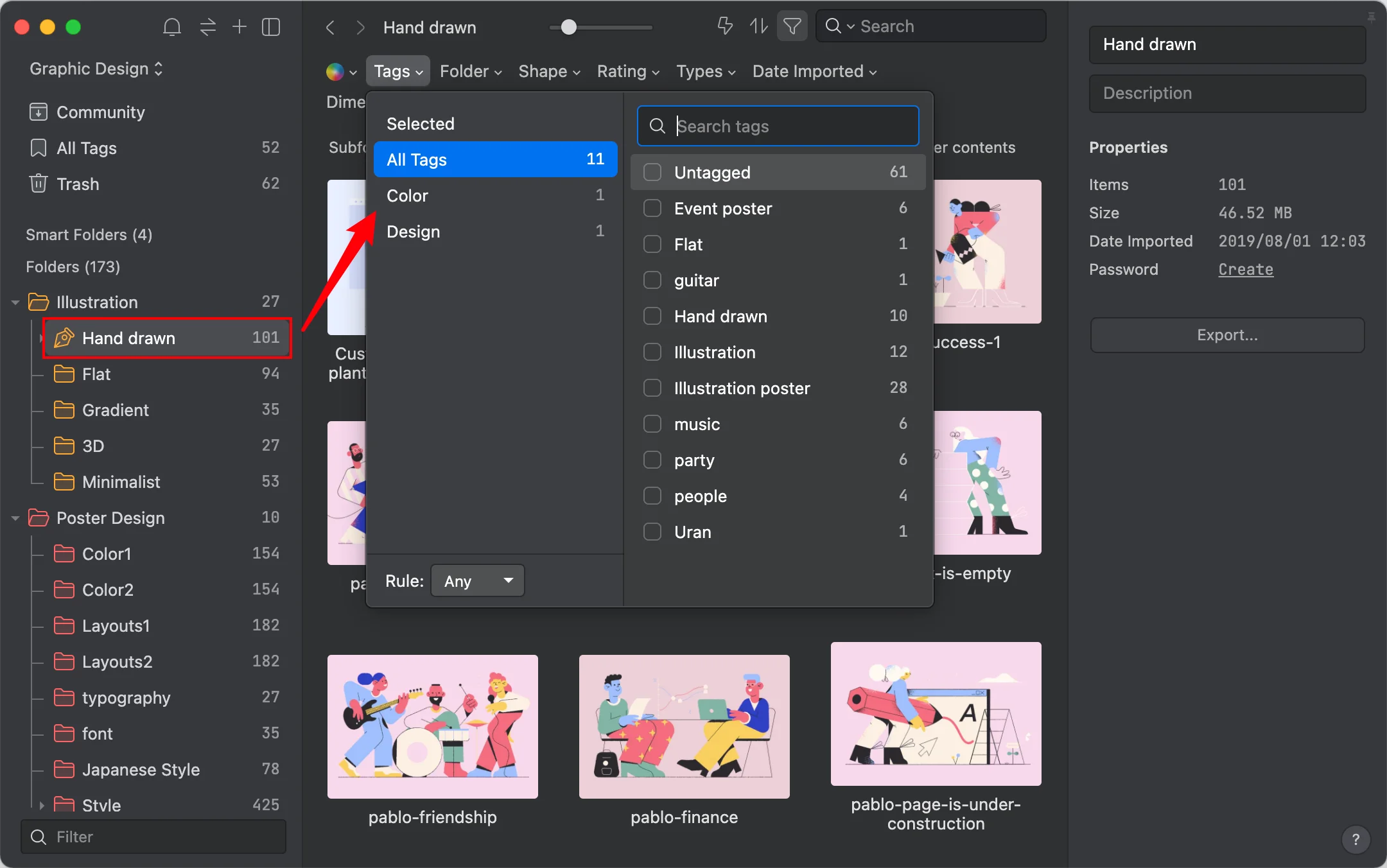Check the music tag checkbox
The width and height of the screenshot is (1387, 868).
(652, 424)
